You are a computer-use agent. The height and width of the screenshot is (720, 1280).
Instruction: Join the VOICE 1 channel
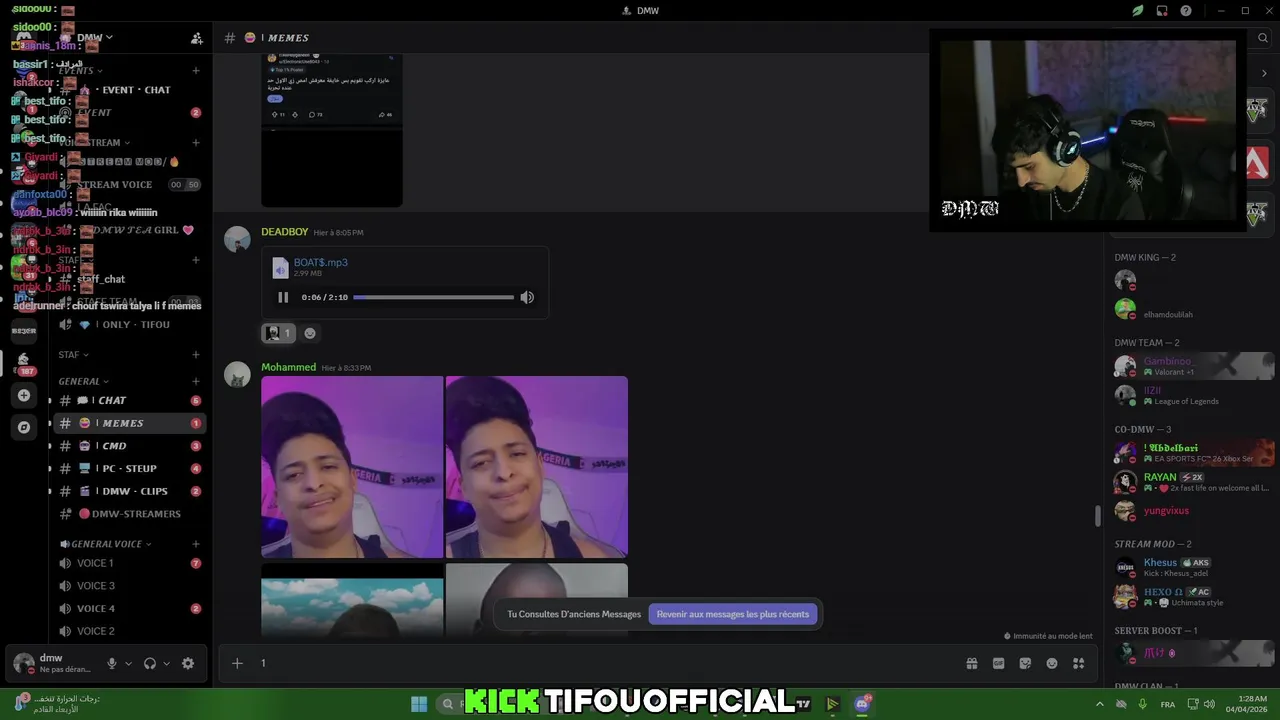129,563
